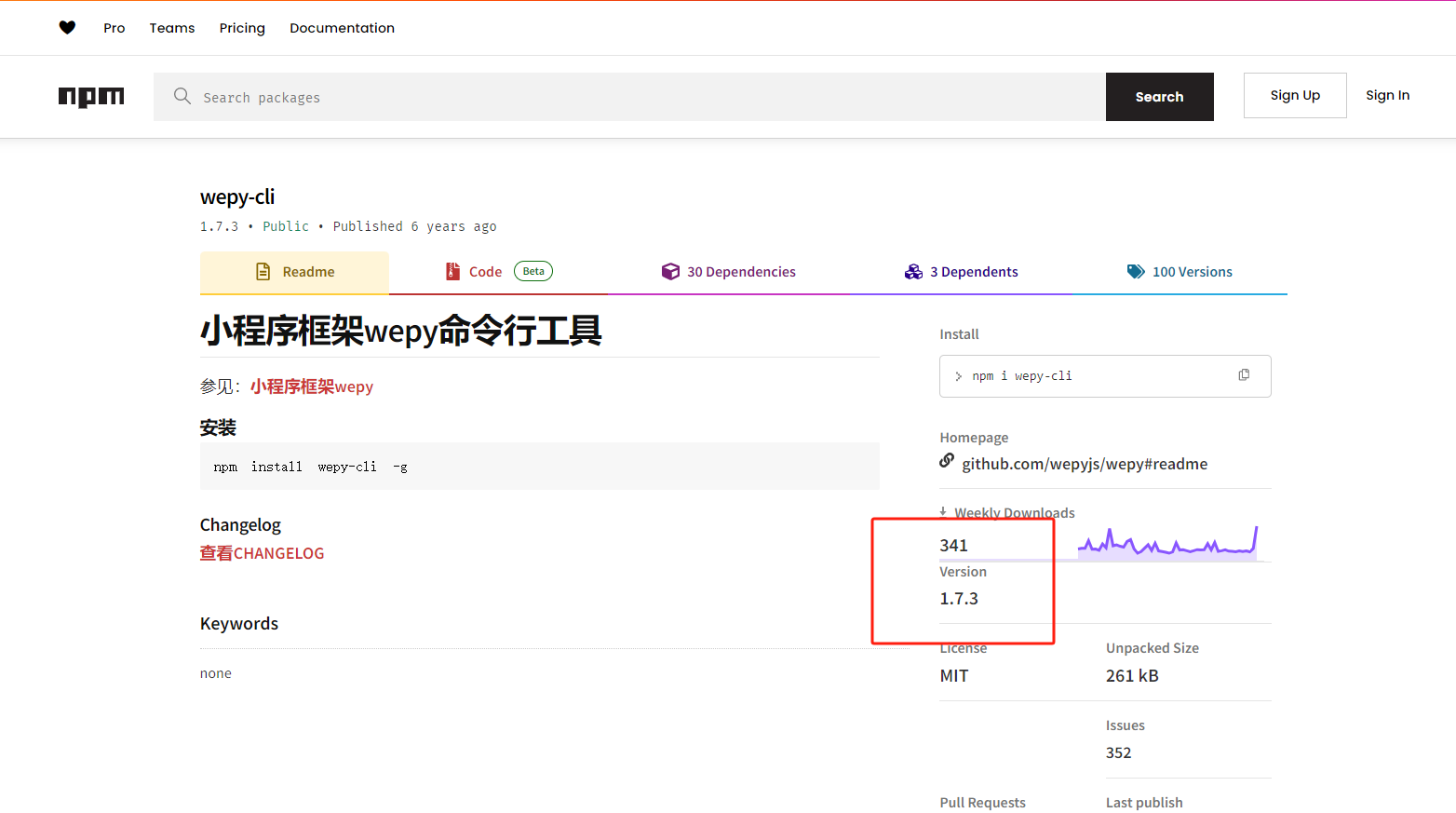Click the Sign Up button
1456x813 pixels.
pos(1295,95)
